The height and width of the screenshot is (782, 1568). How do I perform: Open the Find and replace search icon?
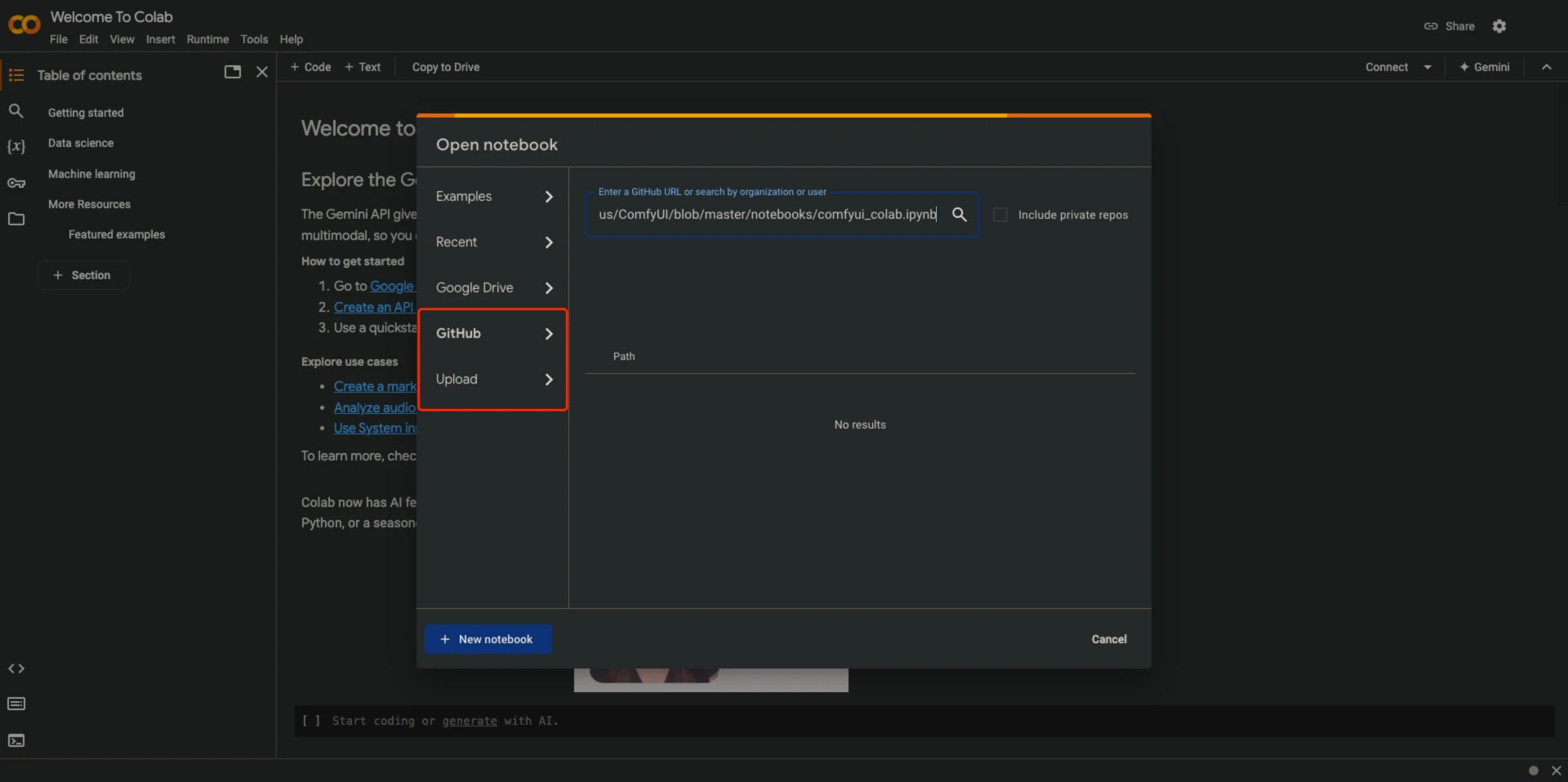pos(16,111)
